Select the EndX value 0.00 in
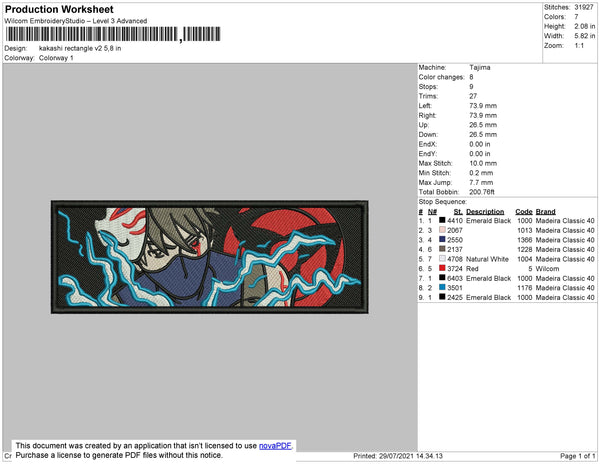Screen dimensions: 600x464 [480, 144]
